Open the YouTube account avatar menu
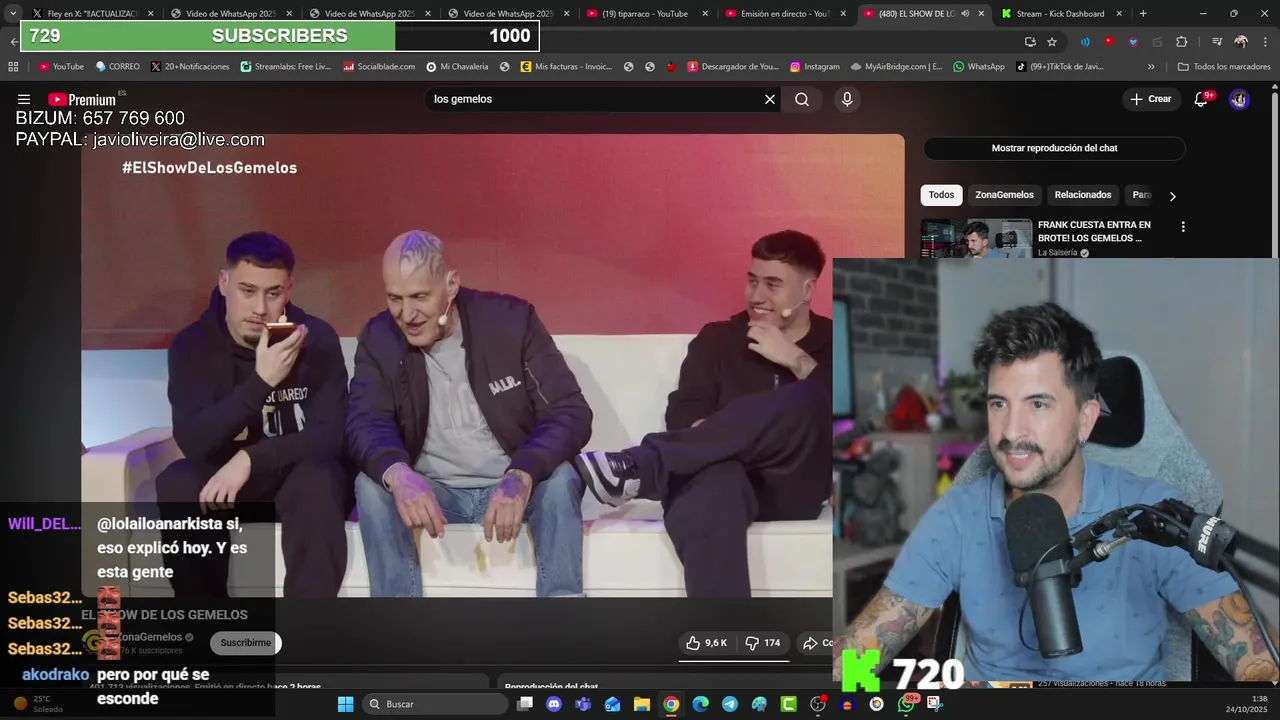The image size is (1280, 720). (x=1239, y=99)
